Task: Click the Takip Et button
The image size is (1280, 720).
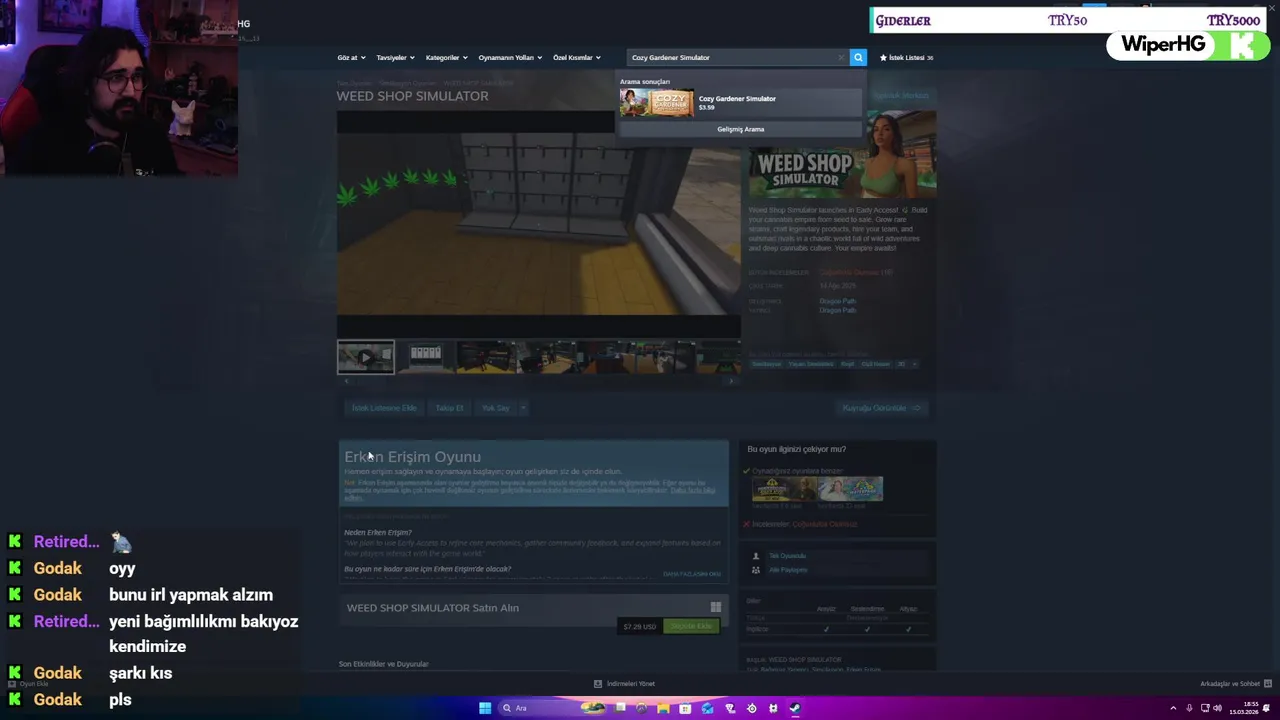Action: (449, 408)
